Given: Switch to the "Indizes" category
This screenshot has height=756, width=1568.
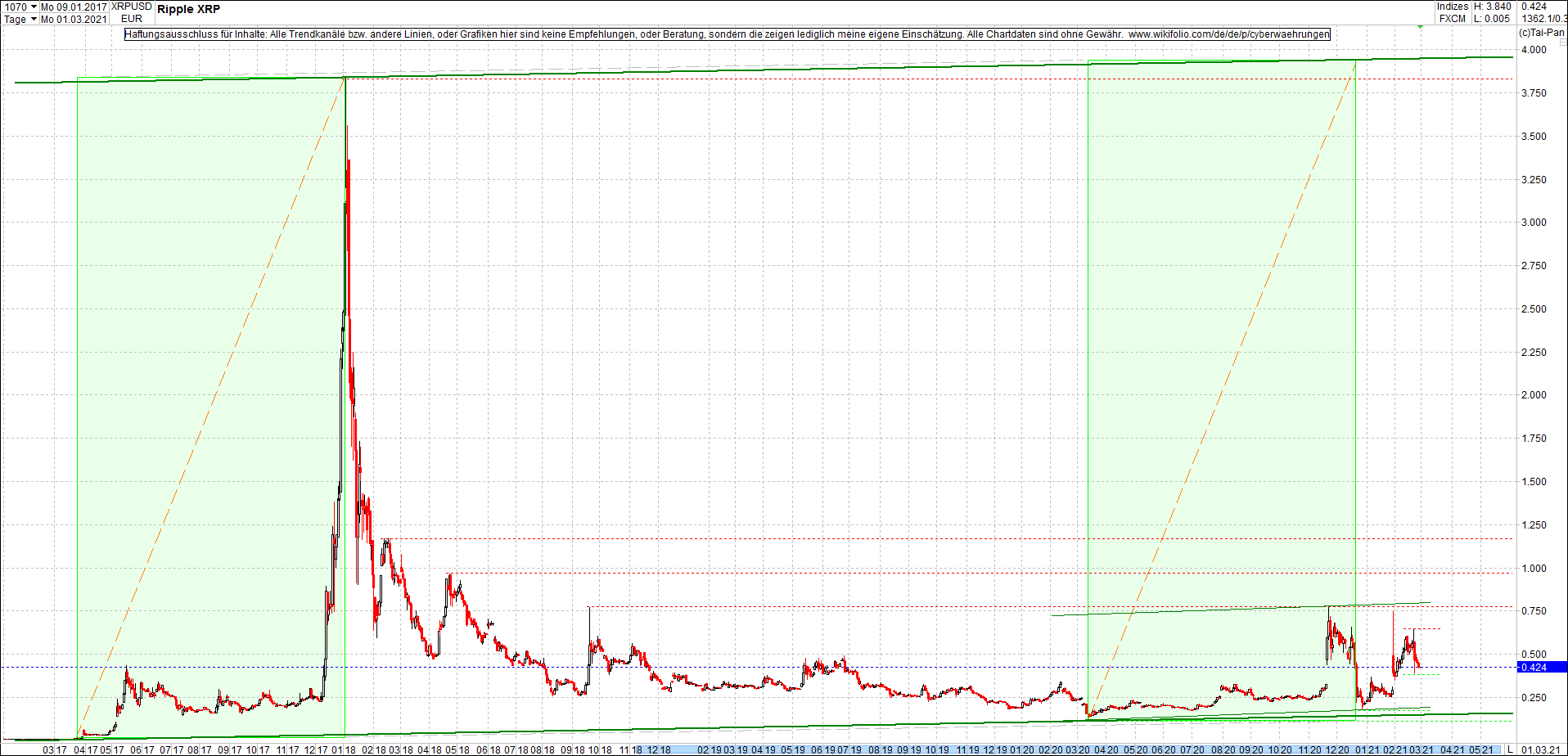Looking at the screenshot, I should [x=1451, y=6].
